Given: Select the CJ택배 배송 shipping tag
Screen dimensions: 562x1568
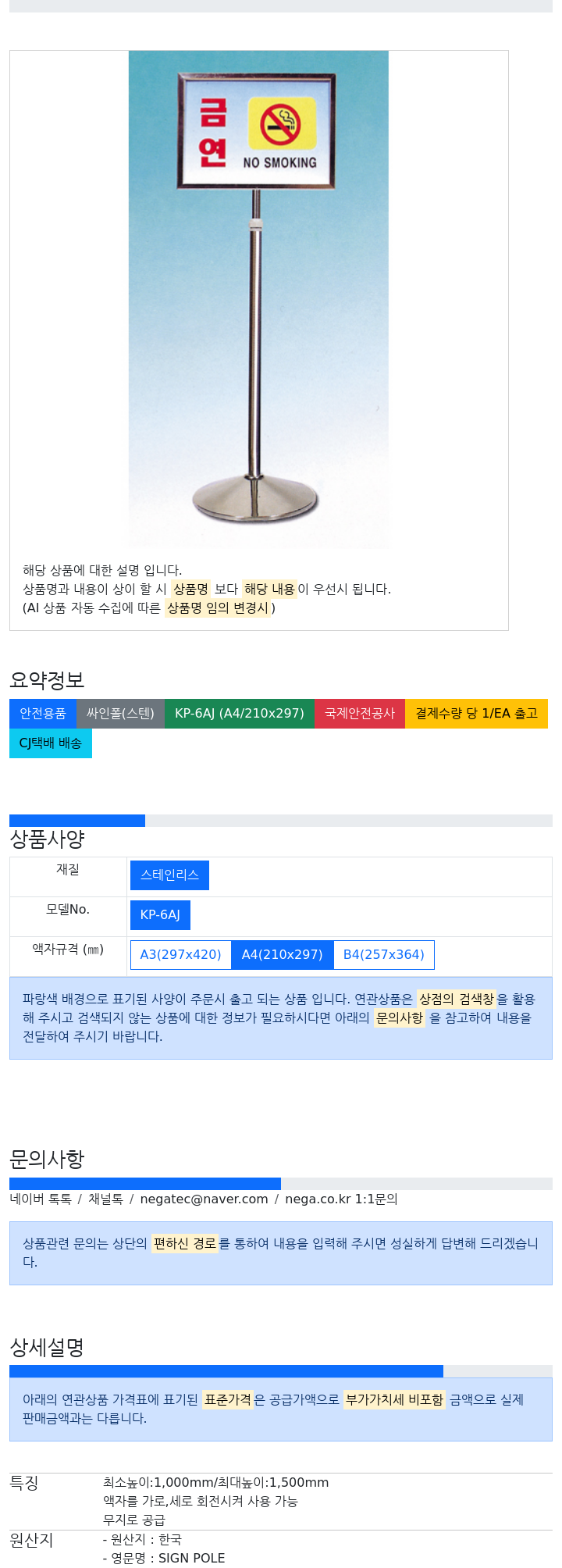Looking at the screenshot, I should [x=51, y=743].
